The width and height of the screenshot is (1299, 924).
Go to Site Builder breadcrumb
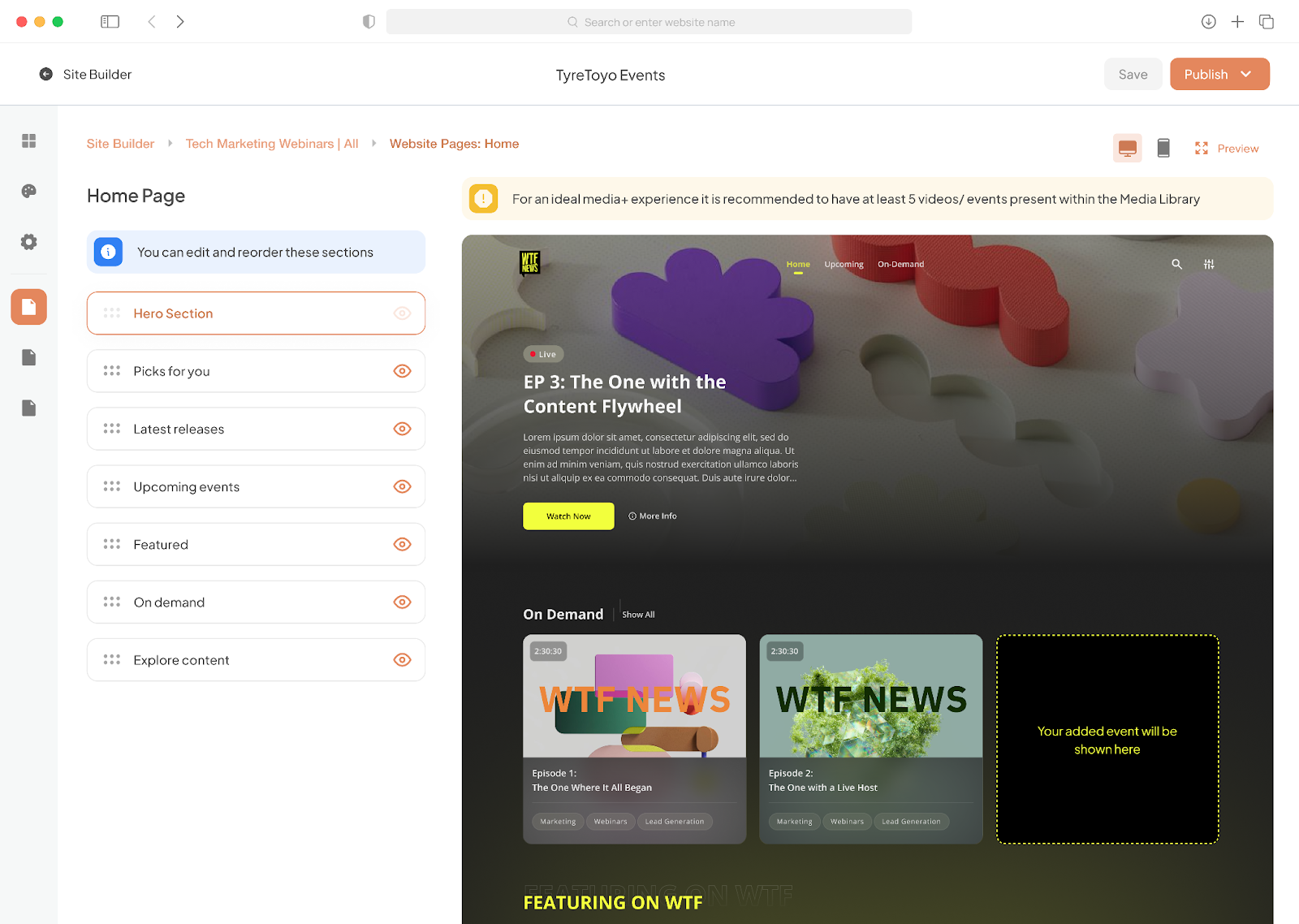(120, 144)
